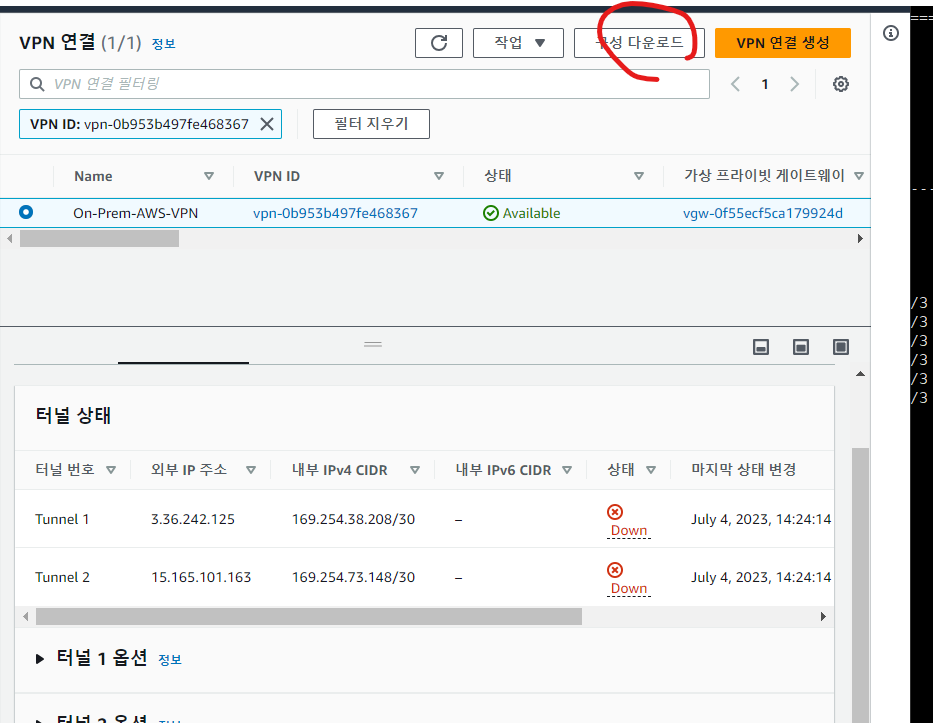
Task: Open 정보 link beside 터널 1 옵션
Action: click(x=170, y=660)
